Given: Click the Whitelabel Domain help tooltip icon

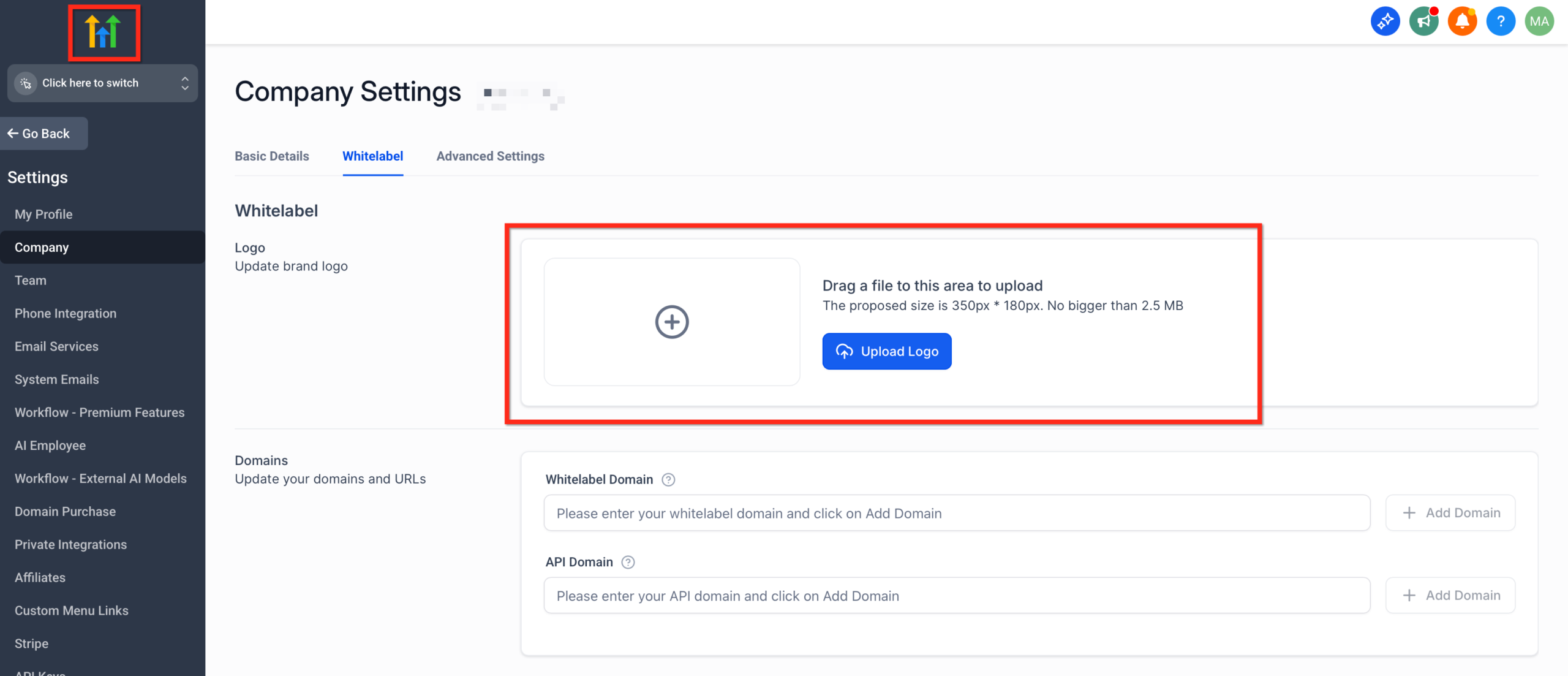Looking at the screenshot, I should click(668, 480).
